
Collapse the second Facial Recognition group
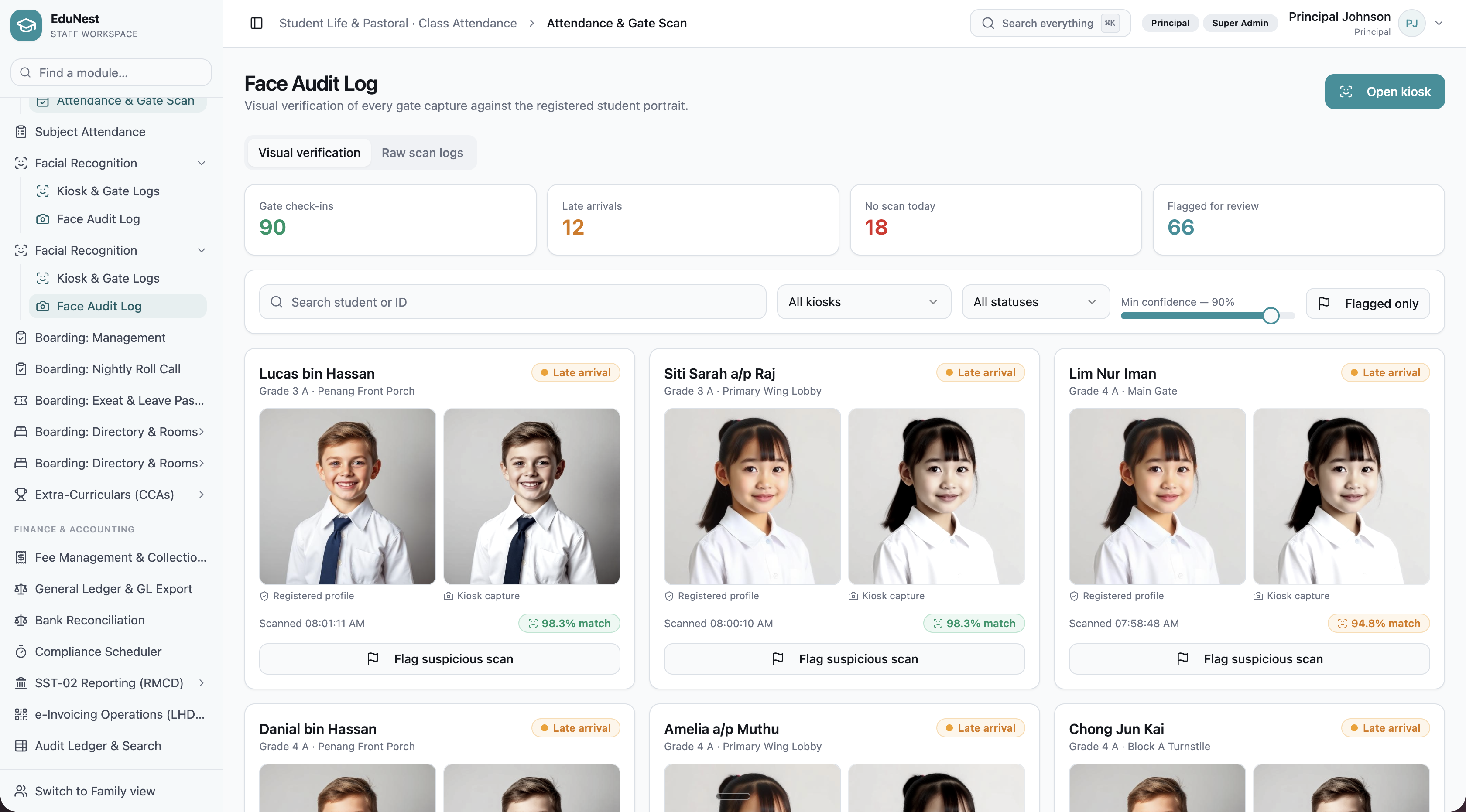(x=202, y=250)
